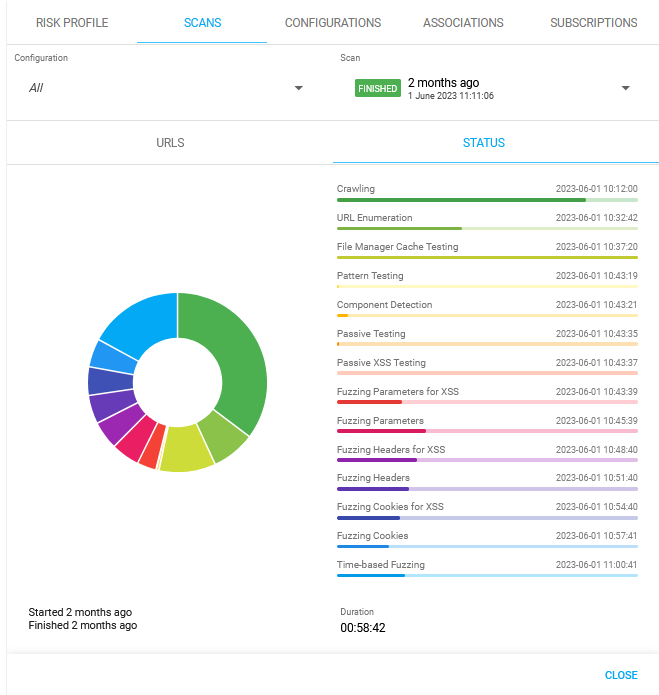Click the Crawling progress bar
Screen dimensions: 659x695
tap(487, 200)
